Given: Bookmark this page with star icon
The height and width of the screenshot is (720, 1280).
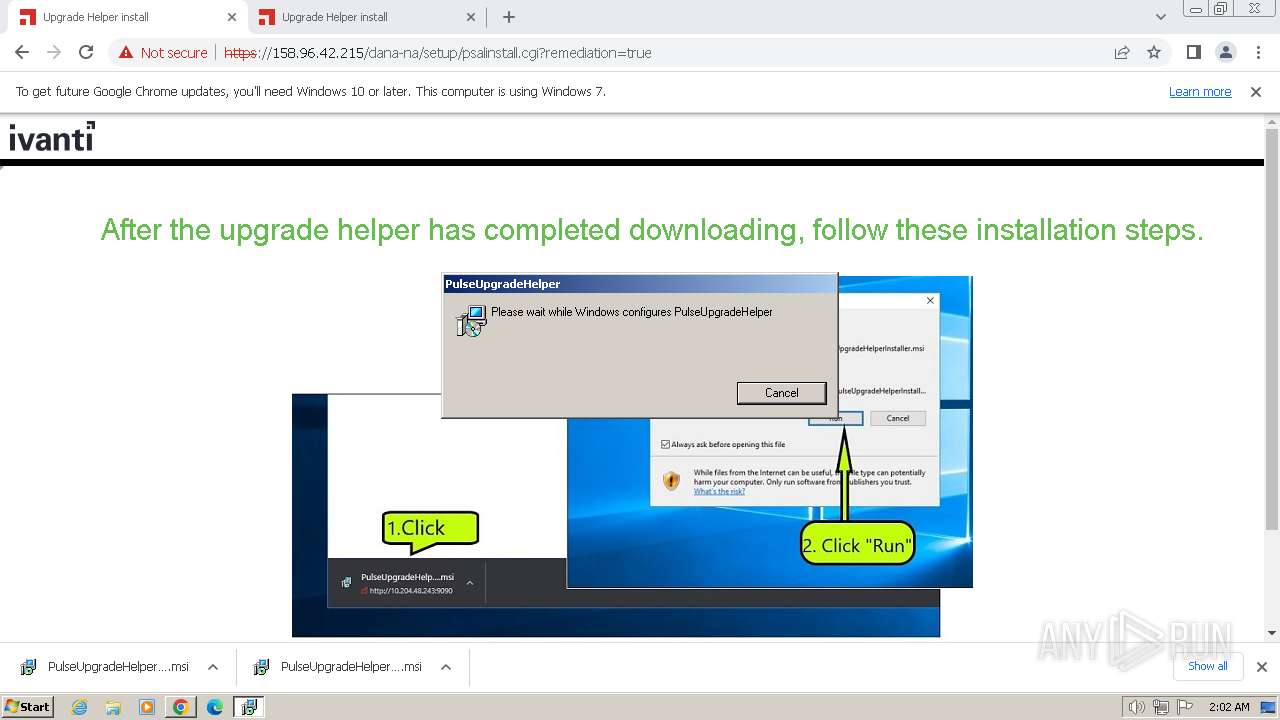Looking at the screenshot, I should [1154, 52].
